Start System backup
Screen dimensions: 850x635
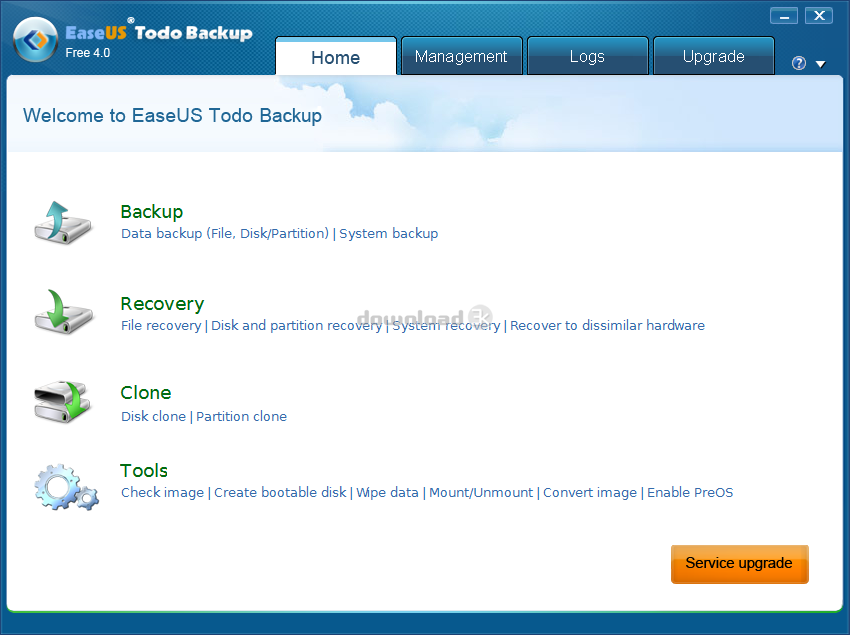389,234
